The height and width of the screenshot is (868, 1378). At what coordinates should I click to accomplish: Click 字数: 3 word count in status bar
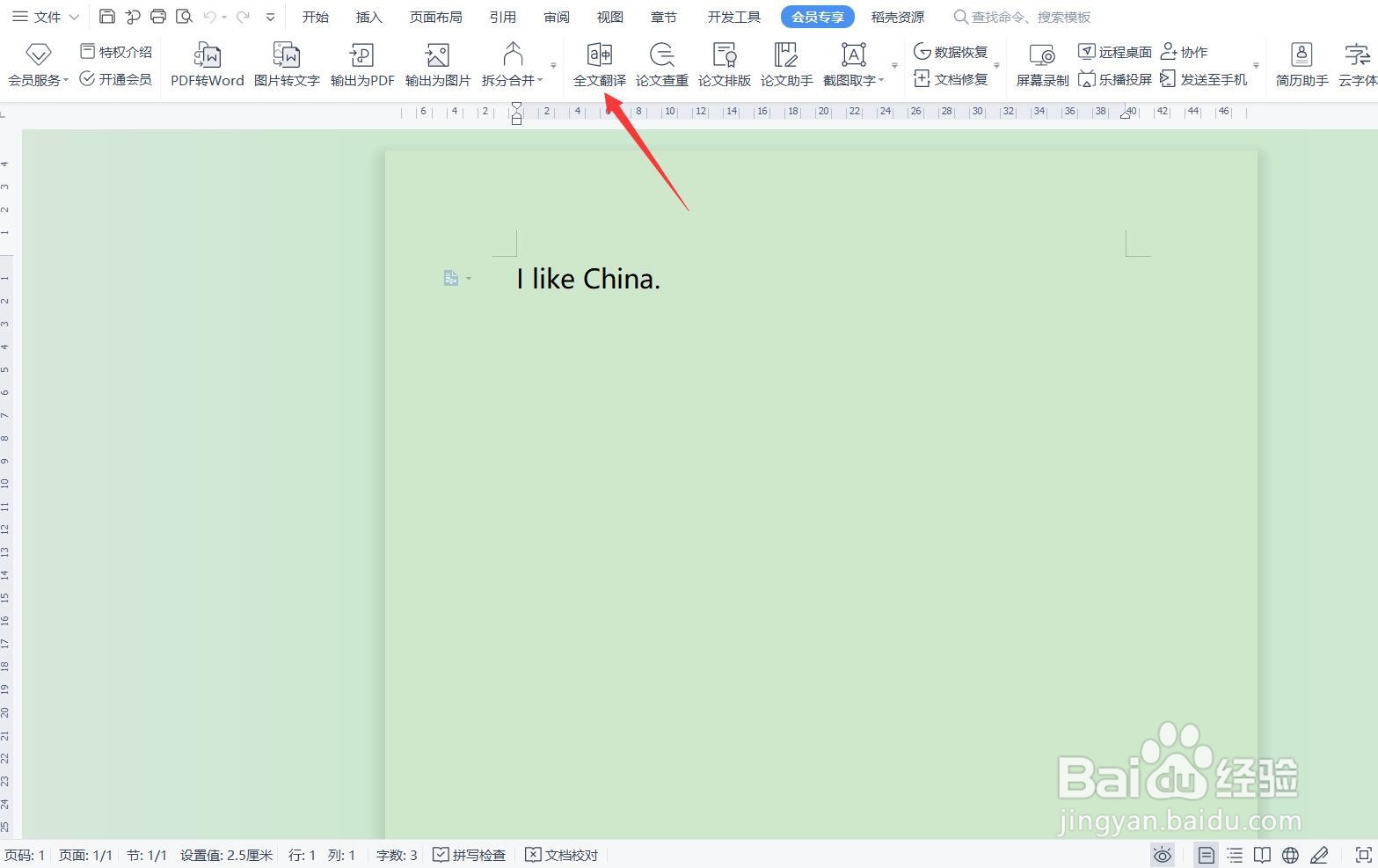coord(397,855)
